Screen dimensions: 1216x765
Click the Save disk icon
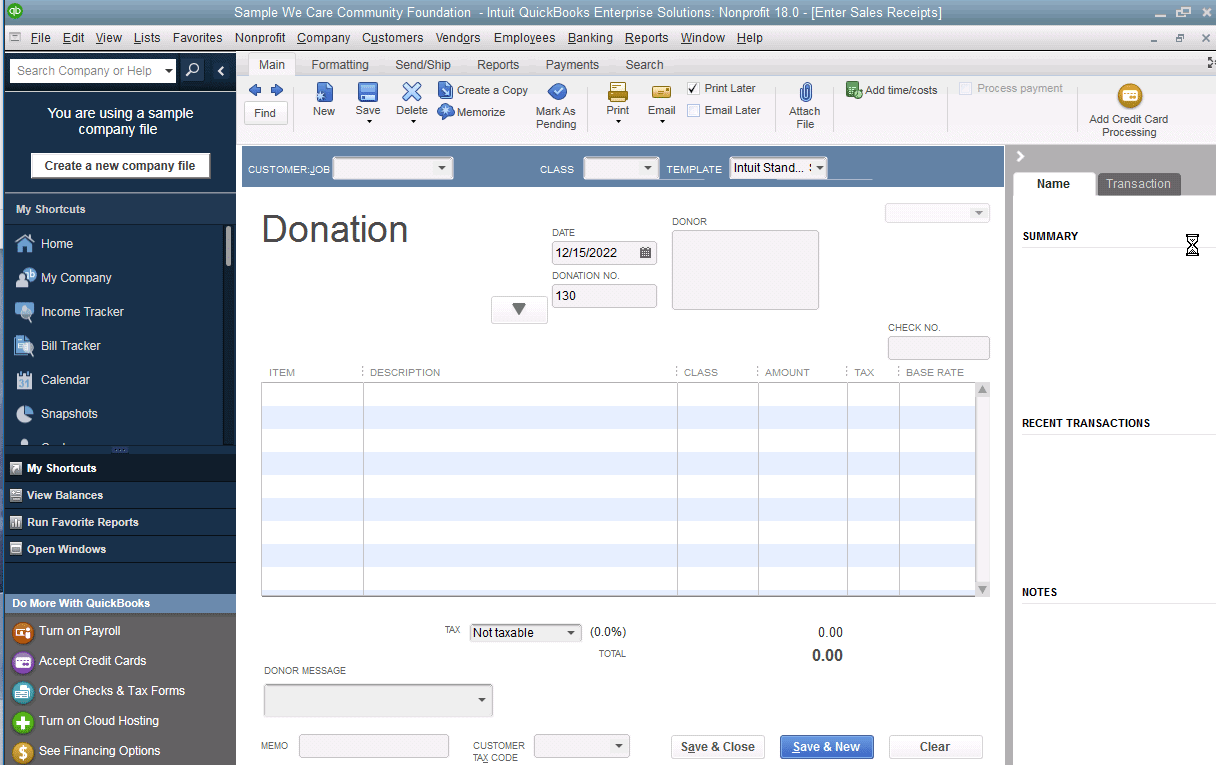tap(368, 93)
